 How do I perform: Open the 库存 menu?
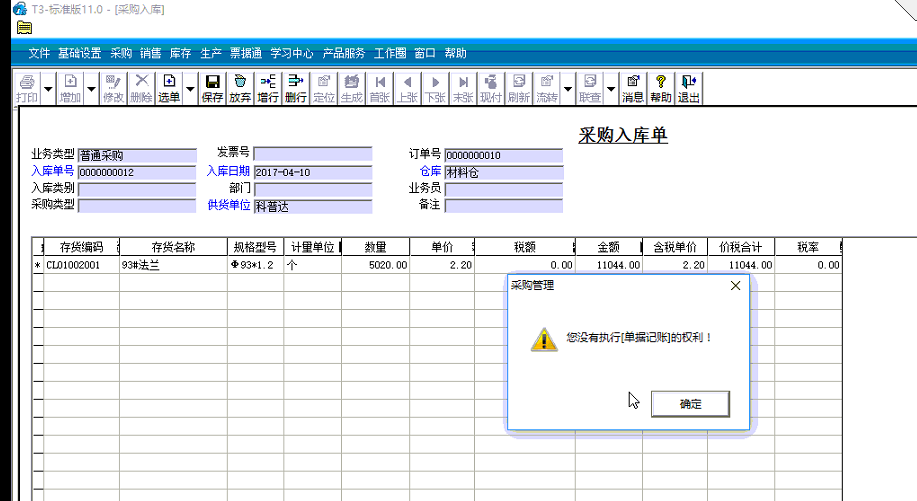(x=180, y=53)
